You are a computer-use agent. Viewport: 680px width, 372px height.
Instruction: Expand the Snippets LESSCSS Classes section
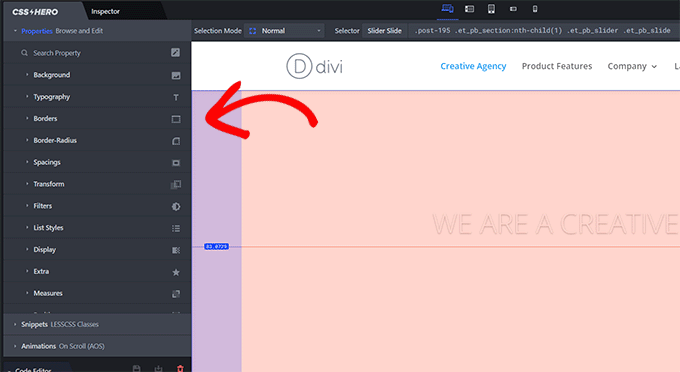(97, 324)
